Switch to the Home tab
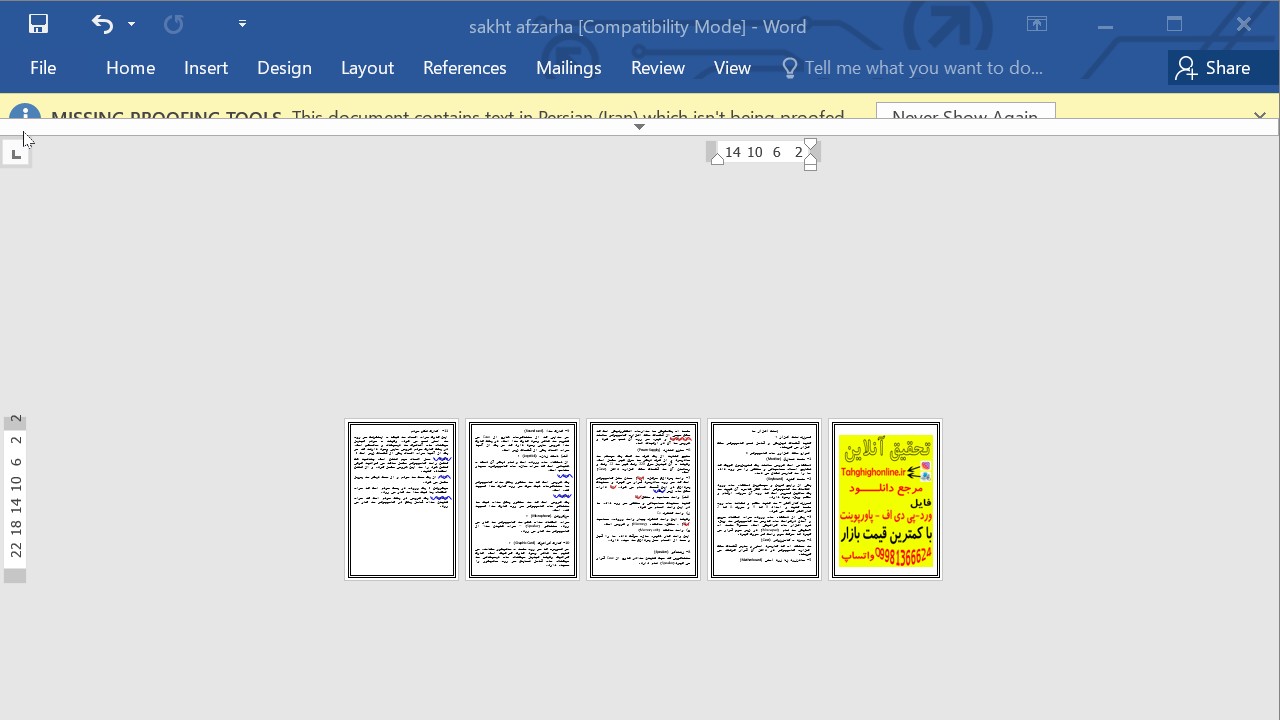The height and width of the screenshot is (720, 1280). click(130, 68)
